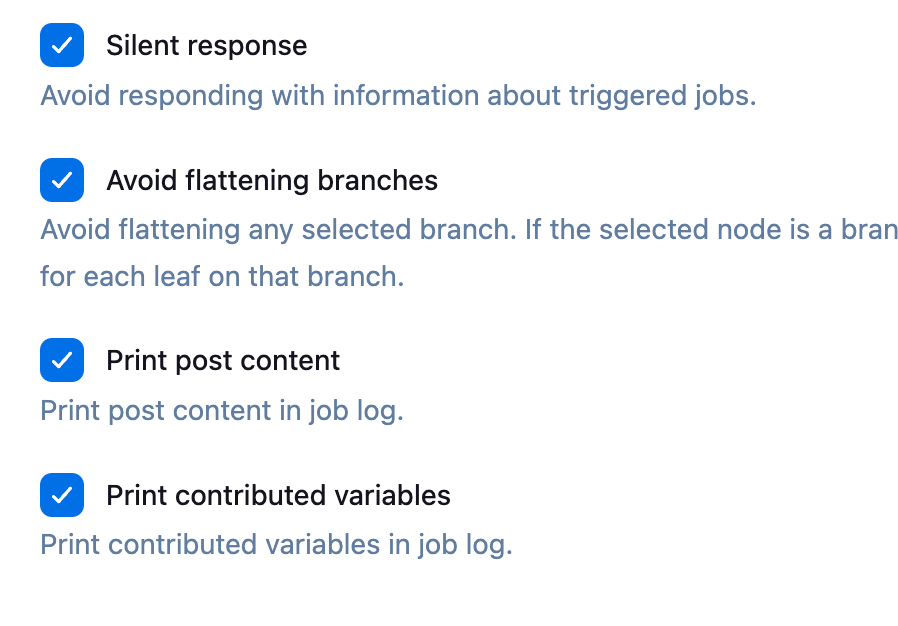This screenshot has width=898, height=626.
Task: Uncheck the Silent response checkbox
Action: tap(61, 46)
